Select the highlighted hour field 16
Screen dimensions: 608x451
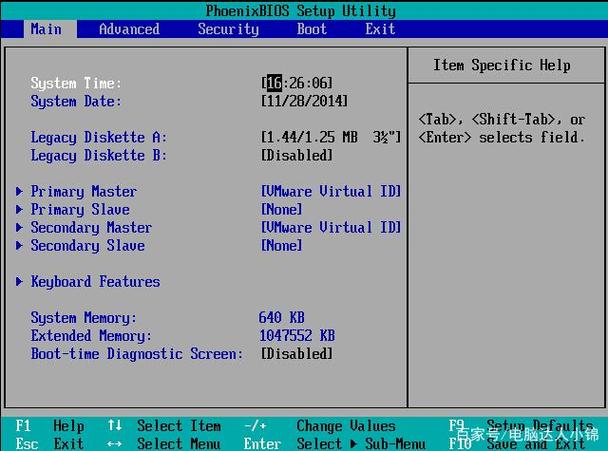tap(274, 83)
